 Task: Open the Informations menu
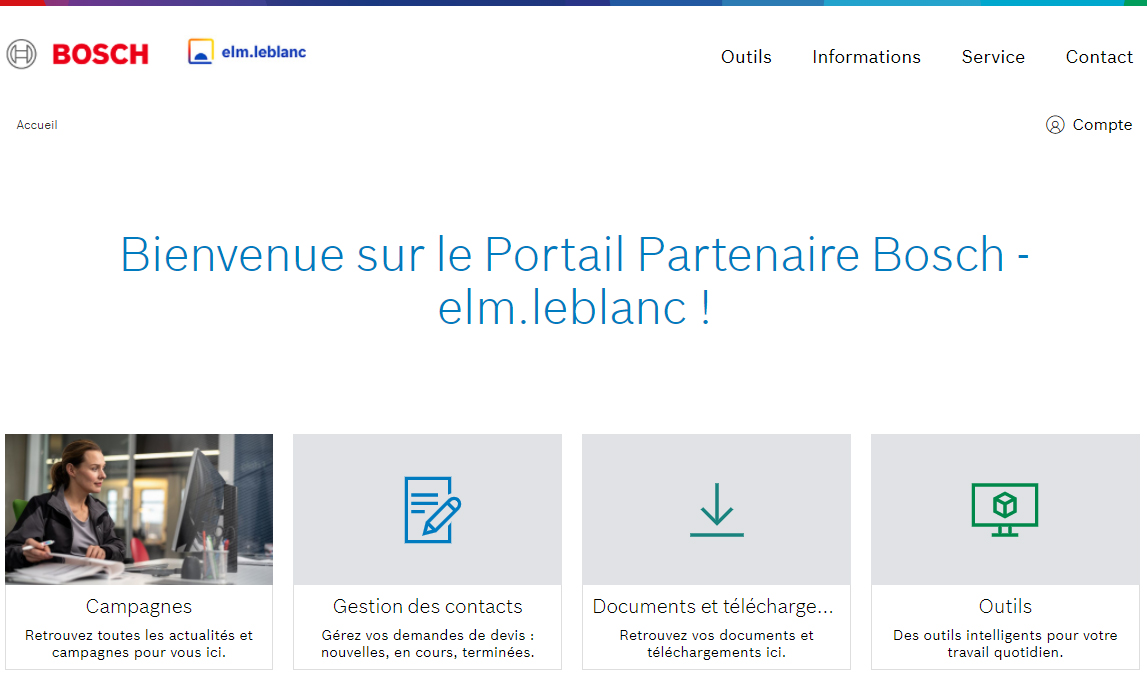coord(866,57)
